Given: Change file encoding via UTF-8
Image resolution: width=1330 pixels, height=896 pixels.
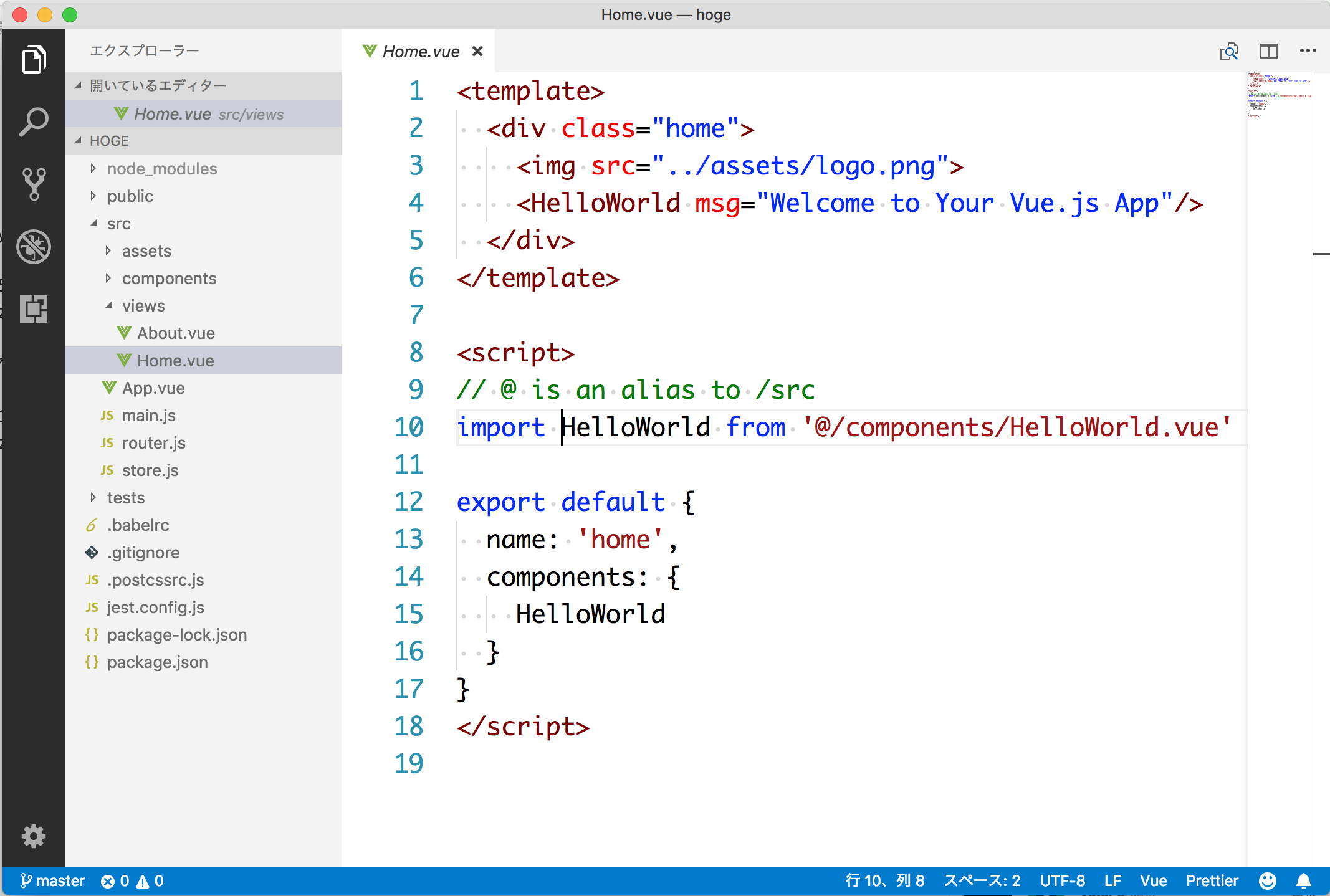Looking at the screenshot, I should [x=1063, y=881].
